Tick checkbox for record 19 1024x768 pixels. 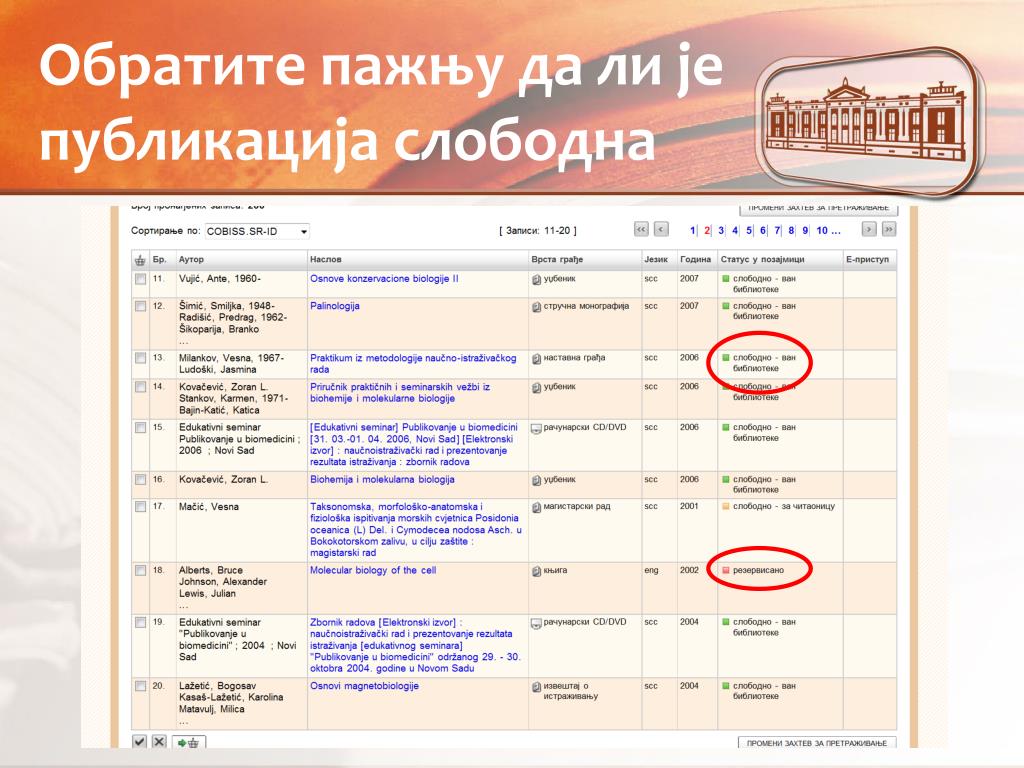tap(140, 623)
